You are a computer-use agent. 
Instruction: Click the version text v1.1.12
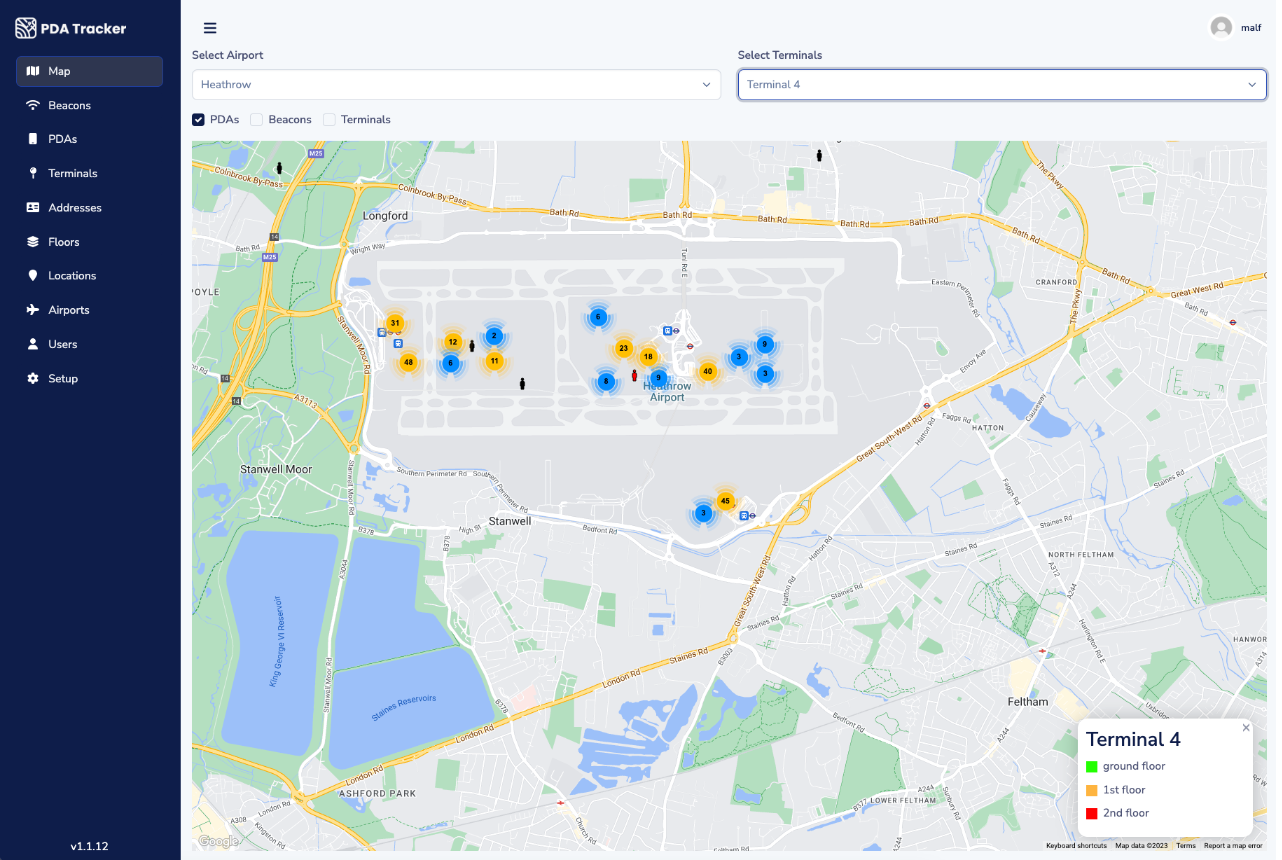[x=89, y=846]
